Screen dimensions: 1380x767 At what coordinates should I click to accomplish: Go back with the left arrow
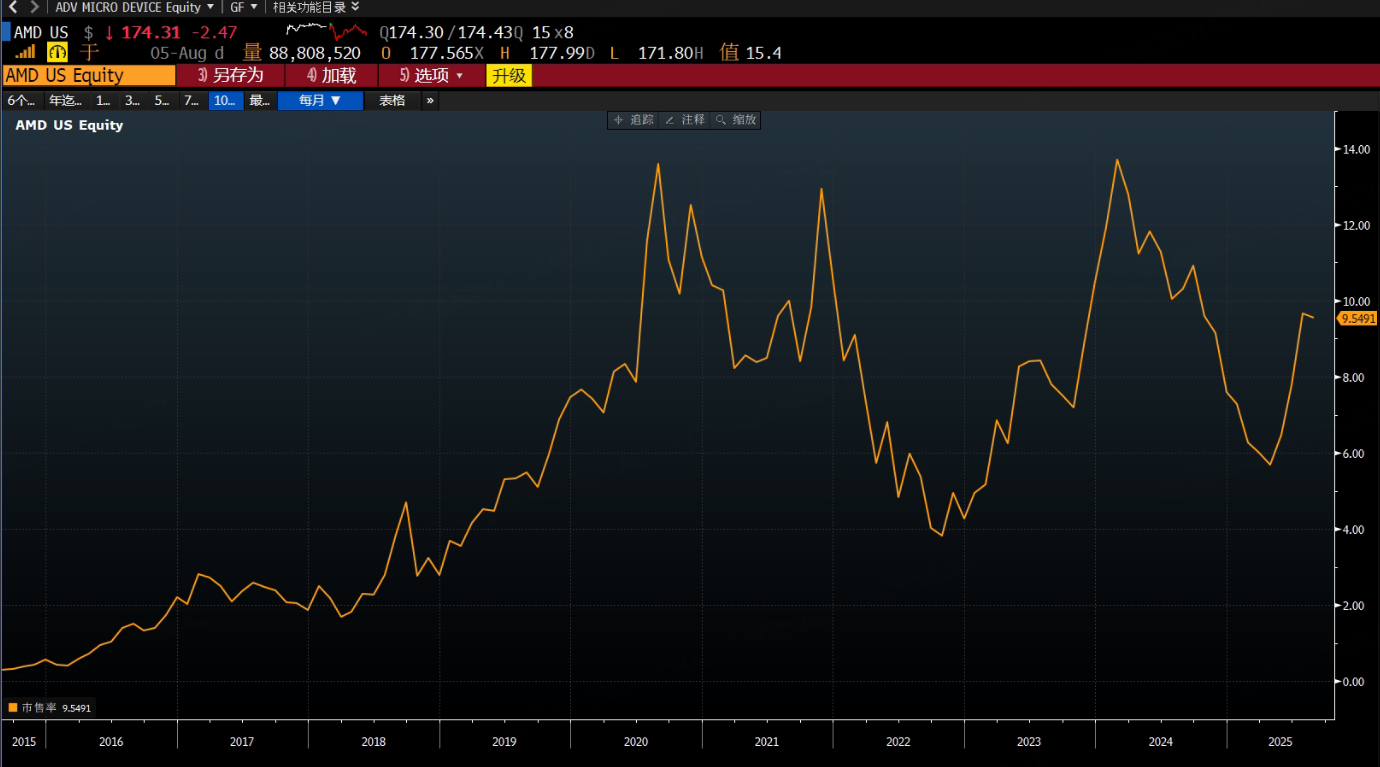tap(12, 7)
